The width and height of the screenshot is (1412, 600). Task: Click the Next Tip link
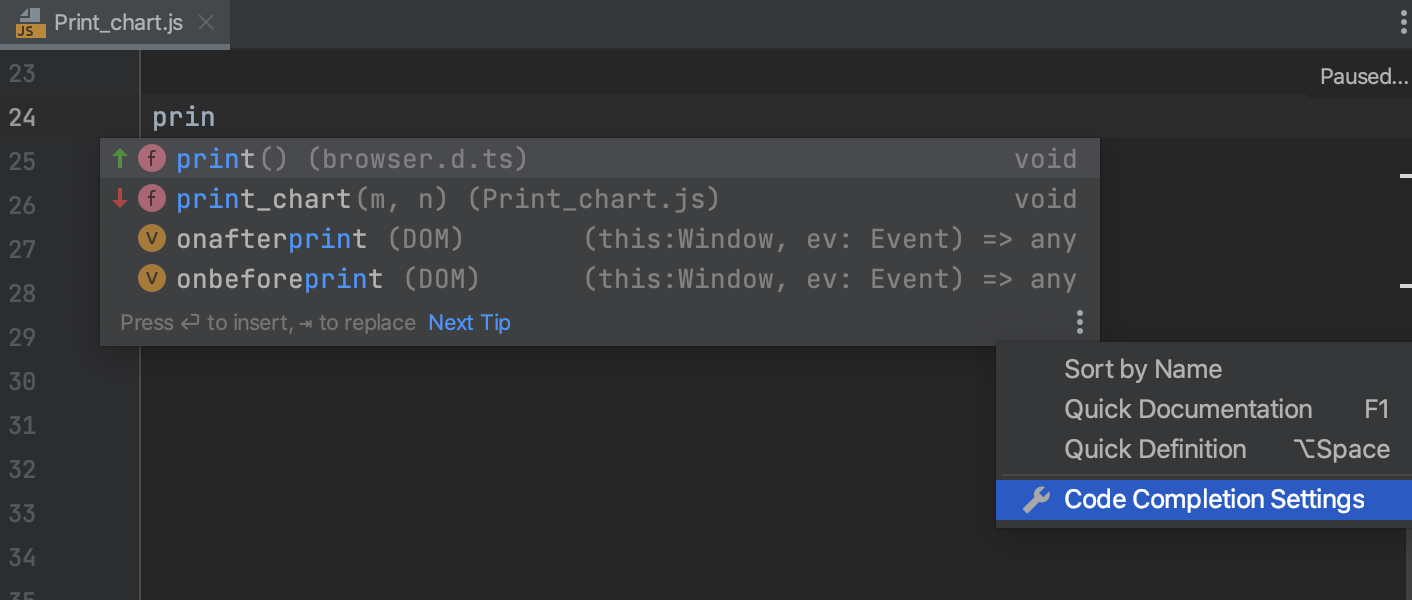click(469, 322)
